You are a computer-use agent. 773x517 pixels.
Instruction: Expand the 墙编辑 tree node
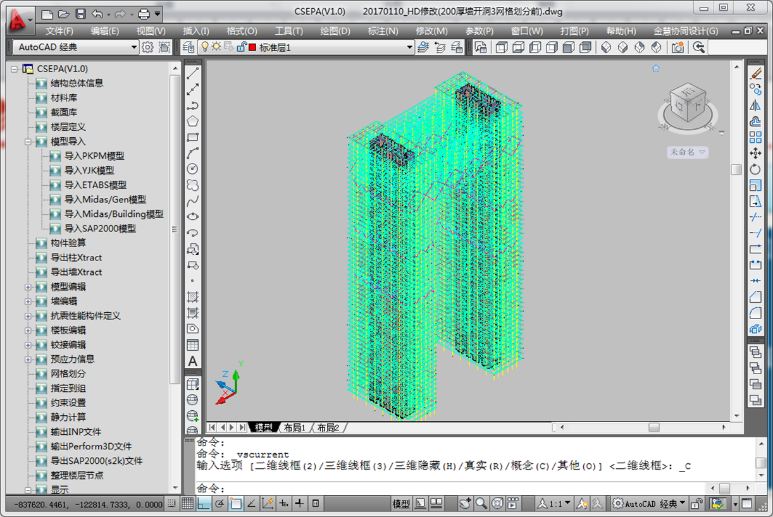[x=28, y=301]
